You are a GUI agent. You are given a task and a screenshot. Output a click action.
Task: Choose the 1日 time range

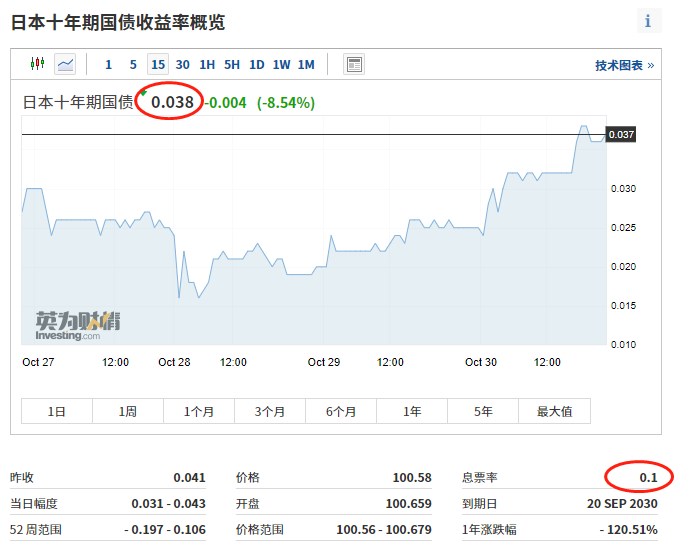tap(57, 411)
